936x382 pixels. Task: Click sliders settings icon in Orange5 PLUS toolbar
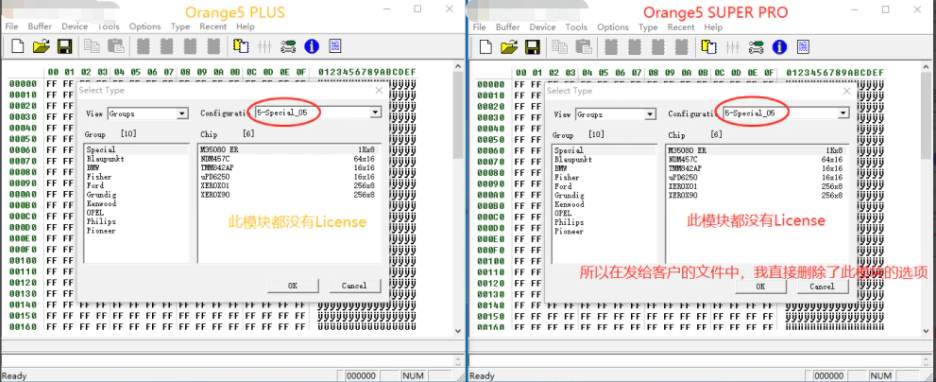click(x=264, y=46)
